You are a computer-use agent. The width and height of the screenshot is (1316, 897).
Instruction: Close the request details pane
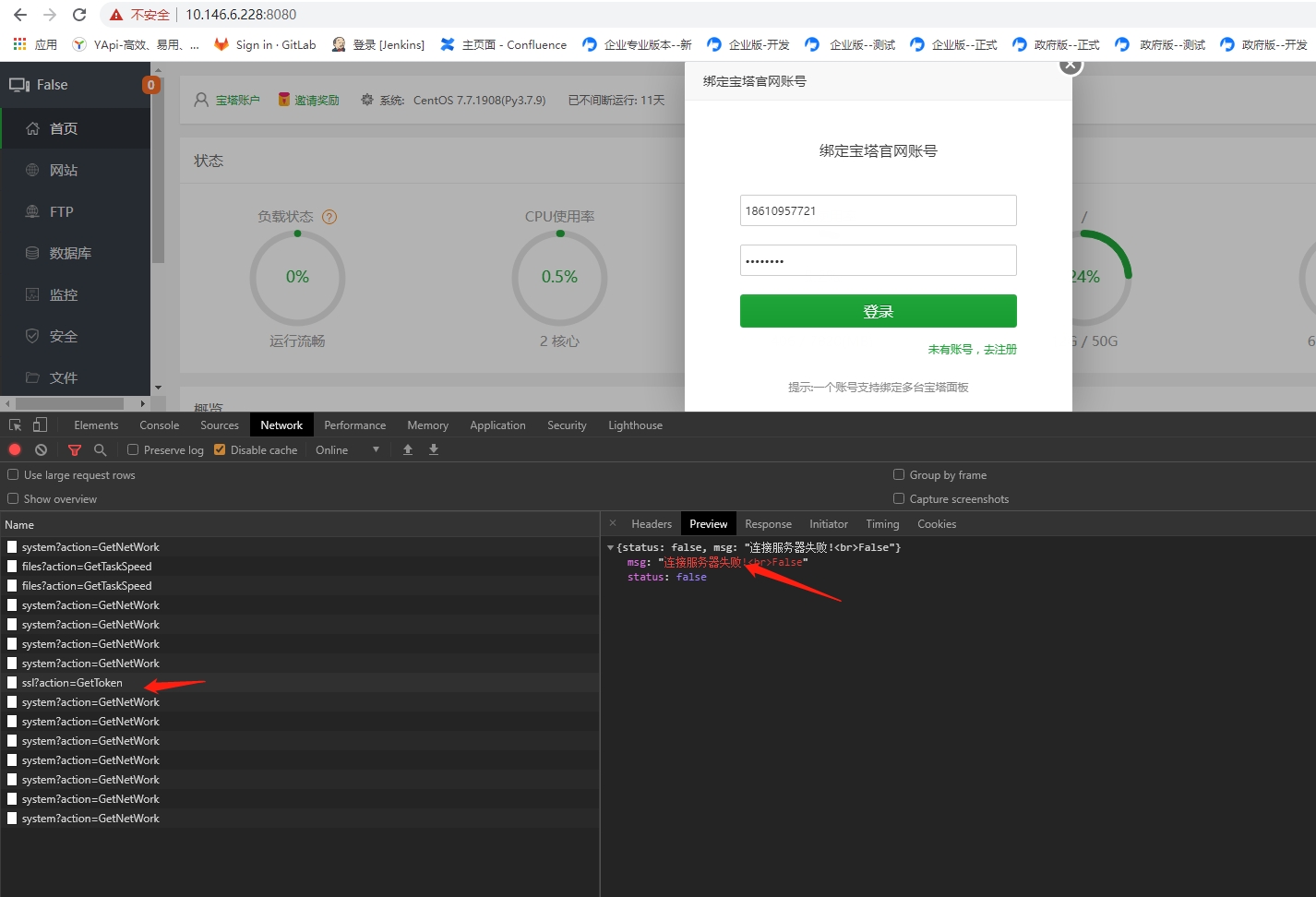tap(613, 523)
